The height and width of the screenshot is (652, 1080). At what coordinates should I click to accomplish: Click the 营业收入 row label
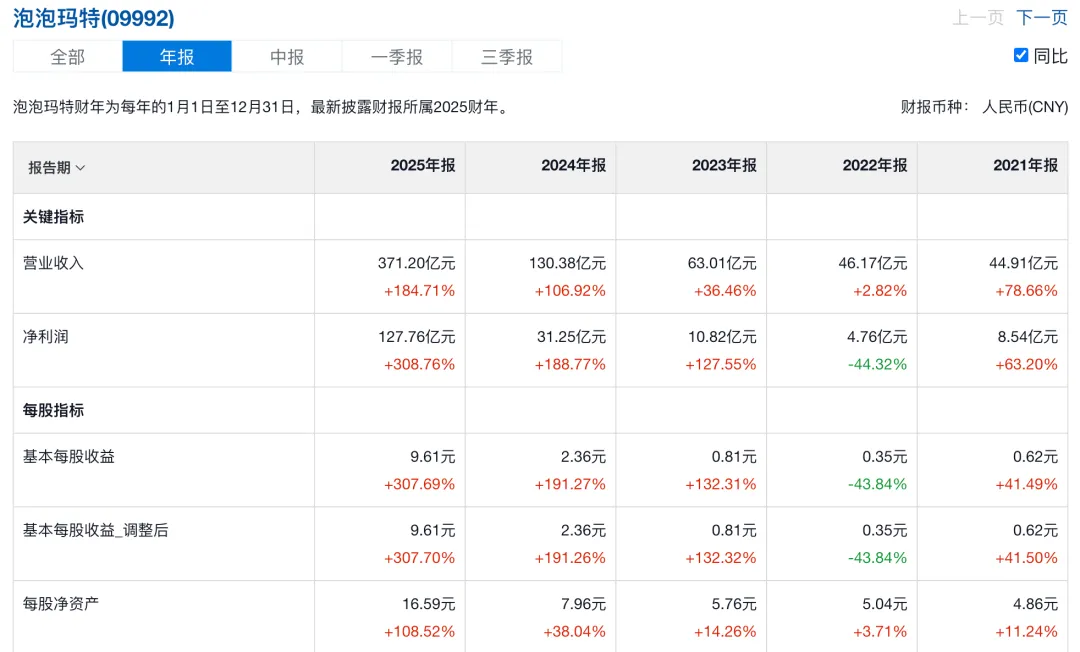coord(53,263)
